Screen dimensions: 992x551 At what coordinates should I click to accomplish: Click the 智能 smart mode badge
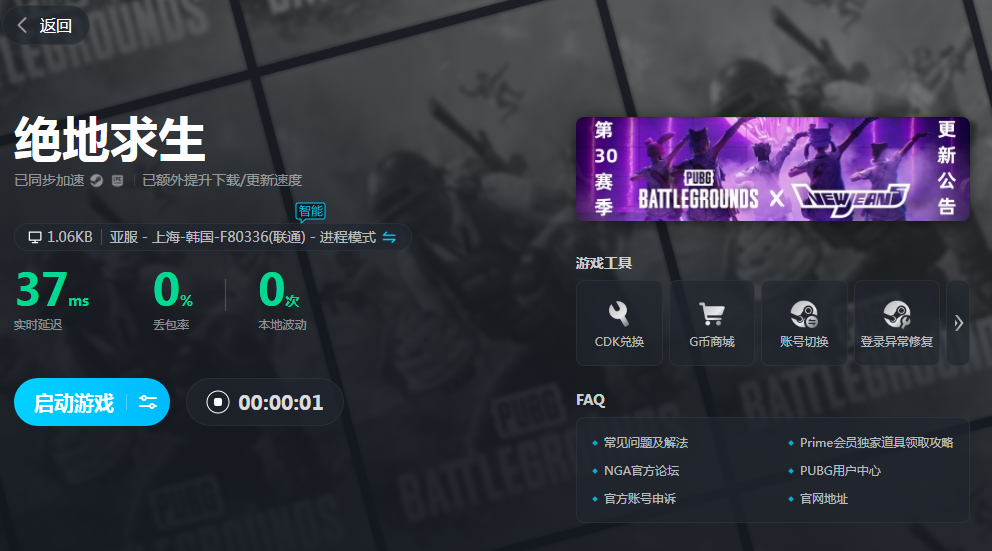coord(311,211)
